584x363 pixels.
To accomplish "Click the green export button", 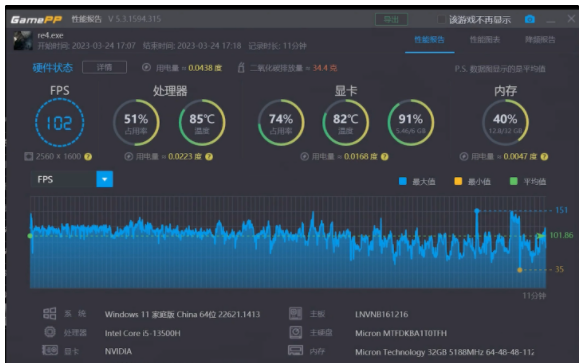I will pyautogui.click(x=391, y=19).
